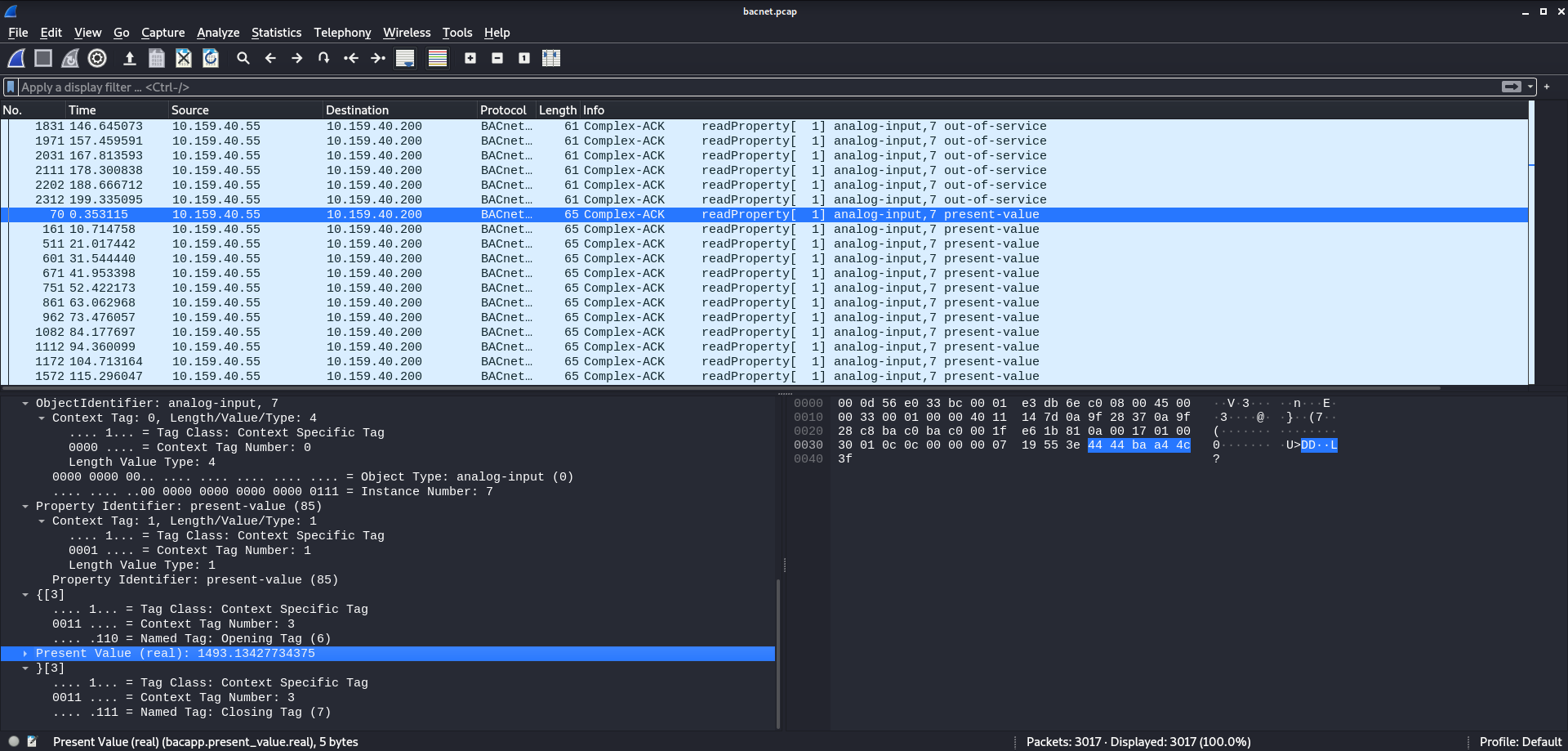
Task: Open the View menu
Action: 87,33
